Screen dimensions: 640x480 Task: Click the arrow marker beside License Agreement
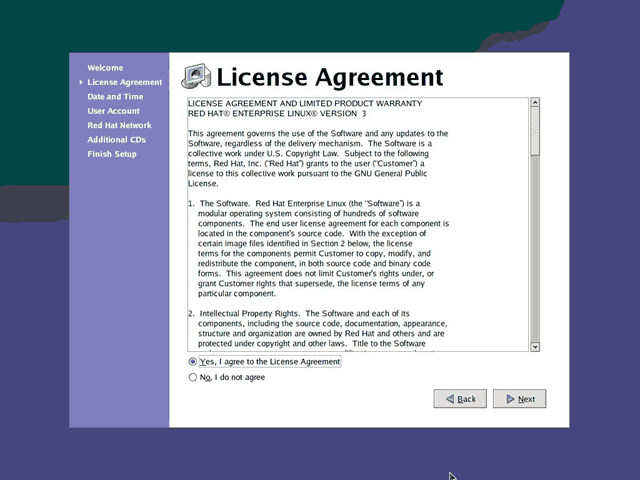[81, 82]
